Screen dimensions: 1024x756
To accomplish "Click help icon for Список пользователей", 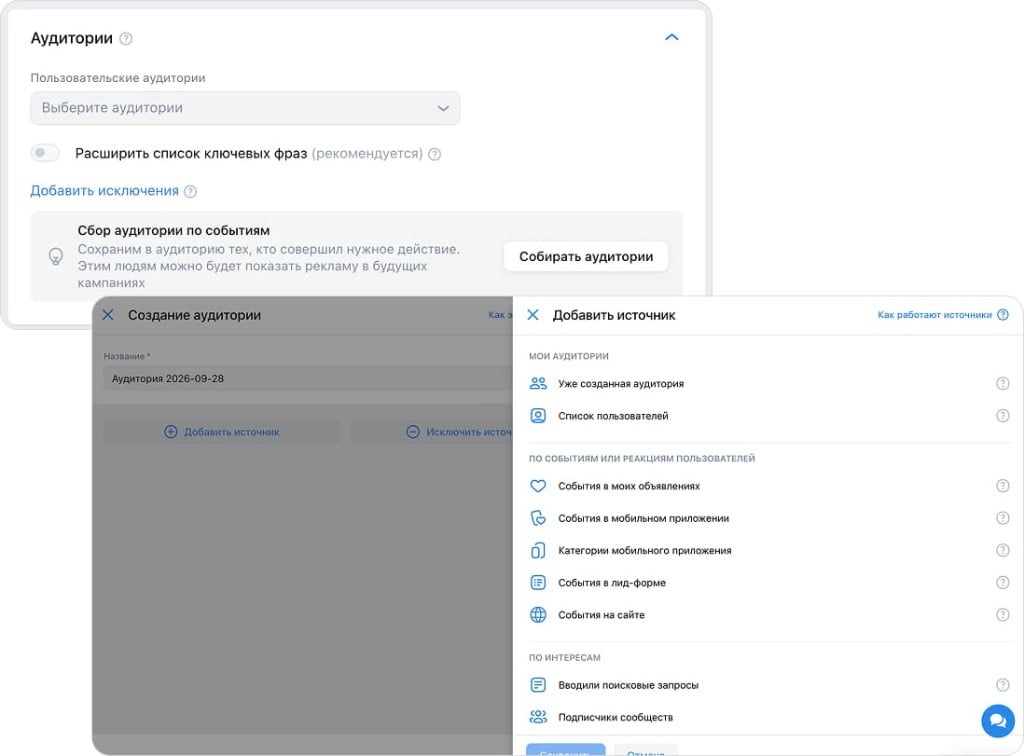I will [x=1002, y=416].
